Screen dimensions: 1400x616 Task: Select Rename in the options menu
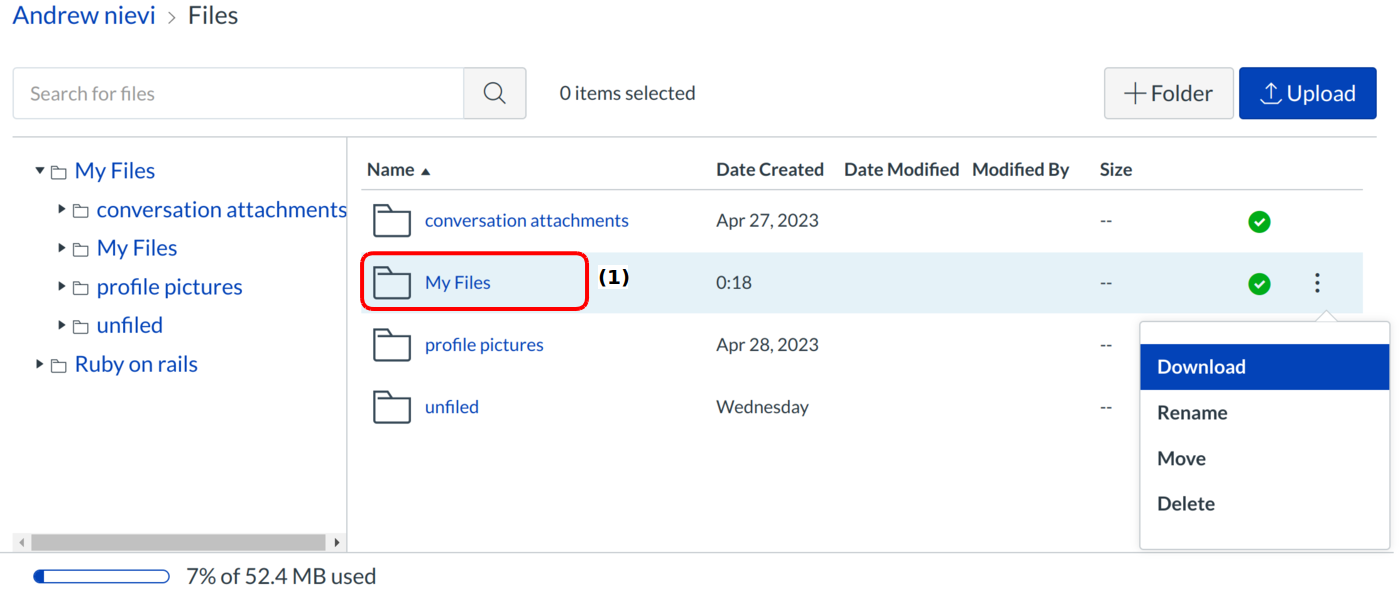click(x=1192, y=413)
